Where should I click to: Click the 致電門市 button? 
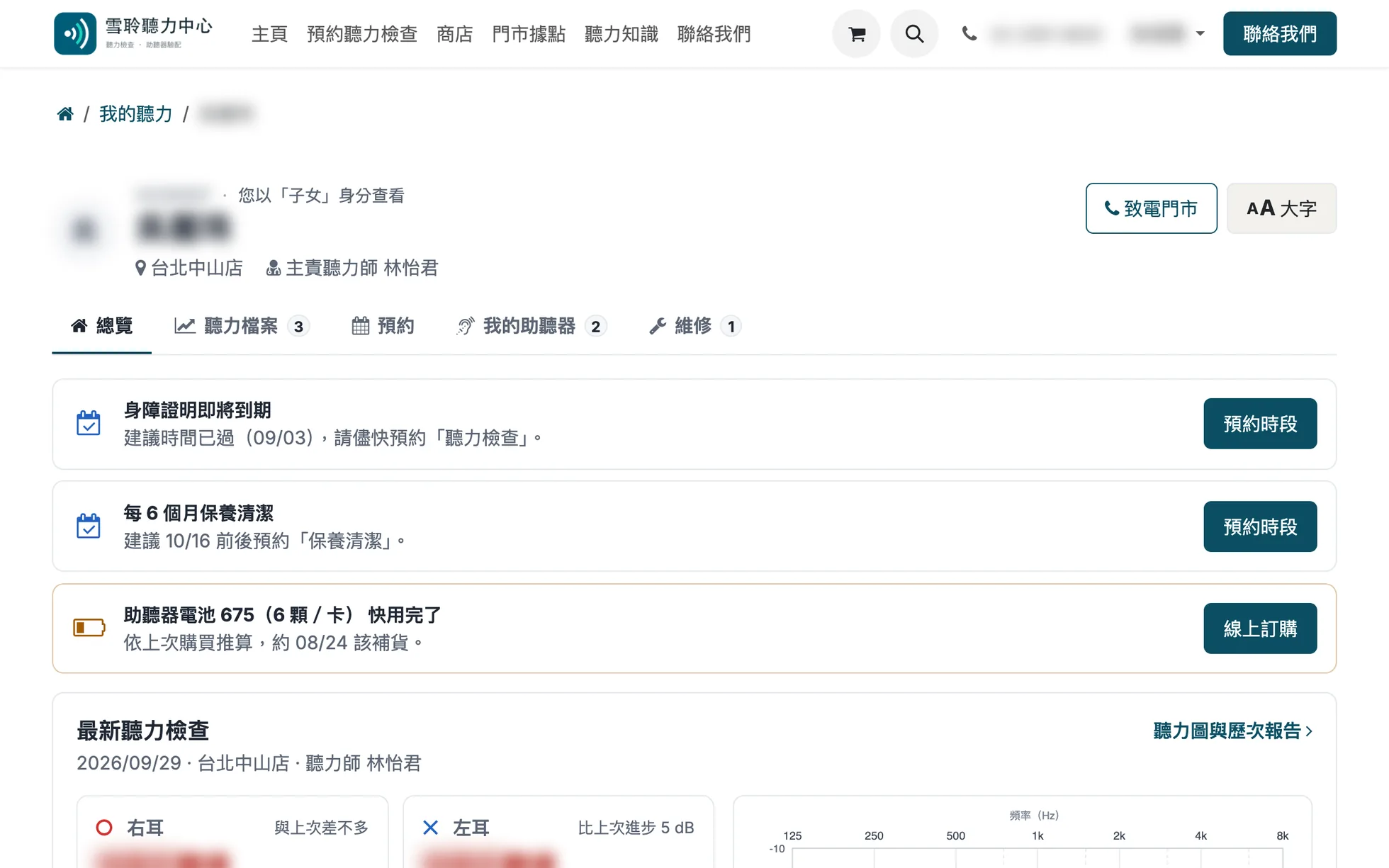pos(1152,208)
